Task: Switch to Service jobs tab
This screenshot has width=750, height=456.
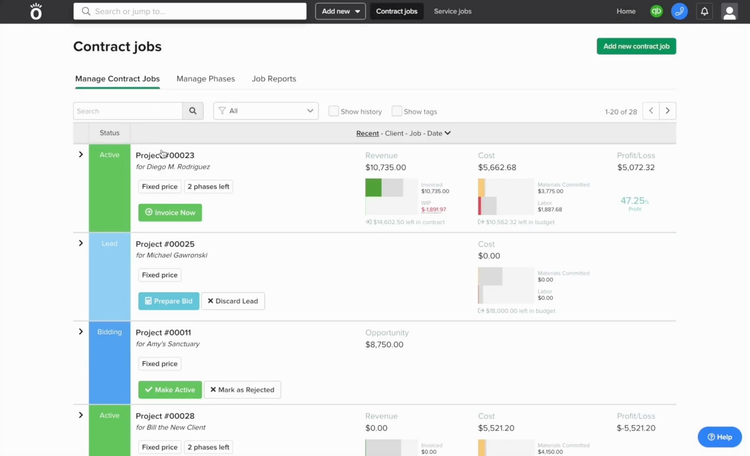Action: [452, 11]
